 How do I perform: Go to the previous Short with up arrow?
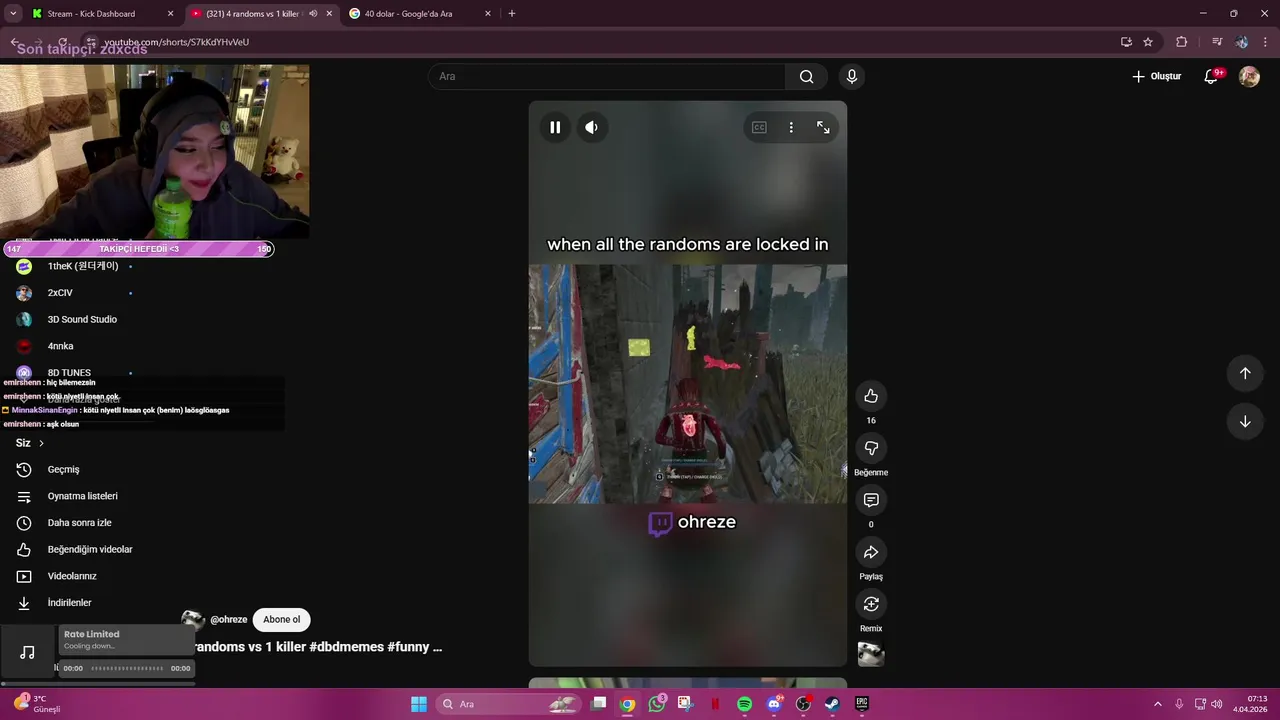(1245, 373)
